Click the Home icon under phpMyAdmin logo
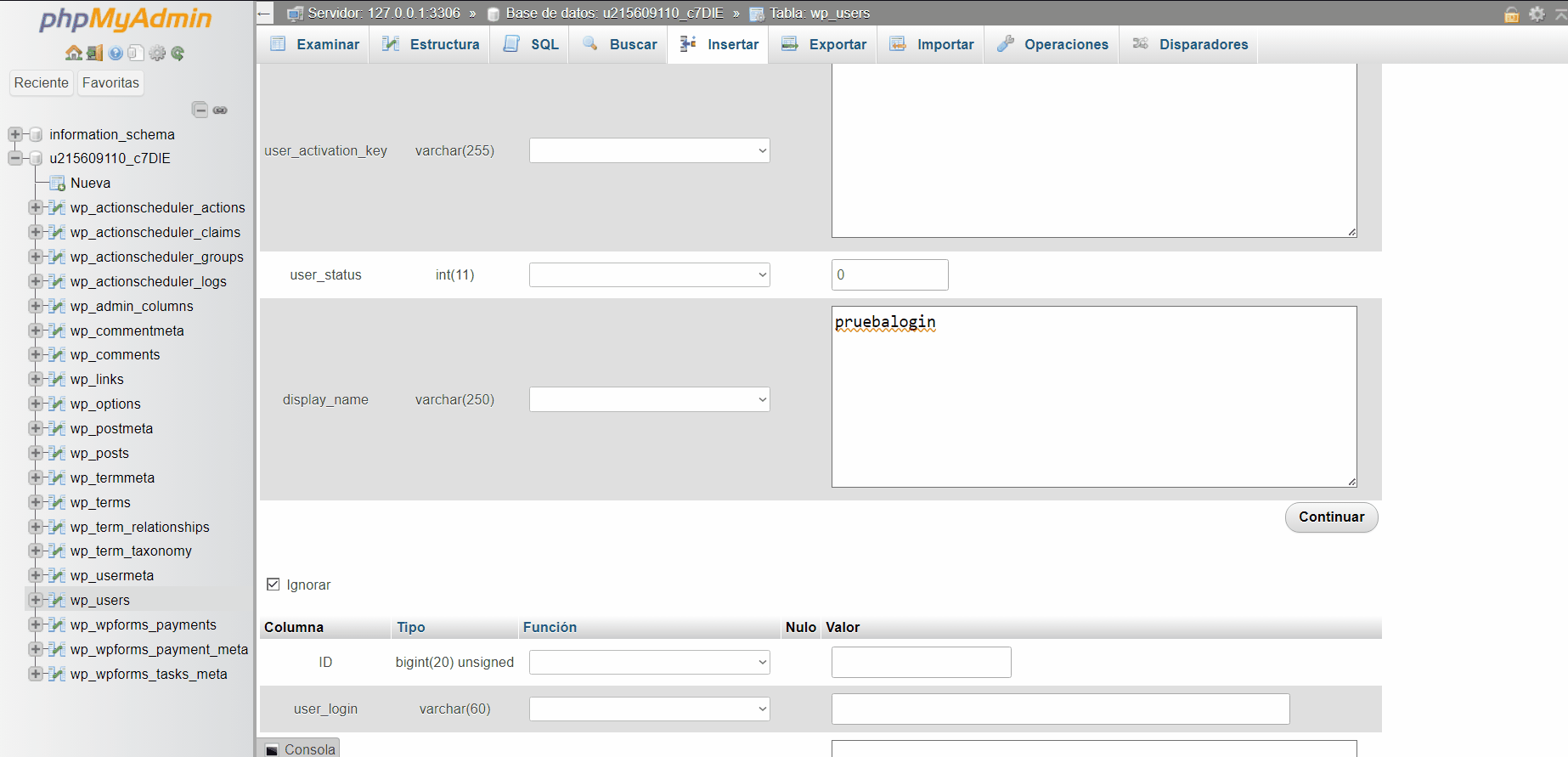1568x757 pixels. pos(74,54)
